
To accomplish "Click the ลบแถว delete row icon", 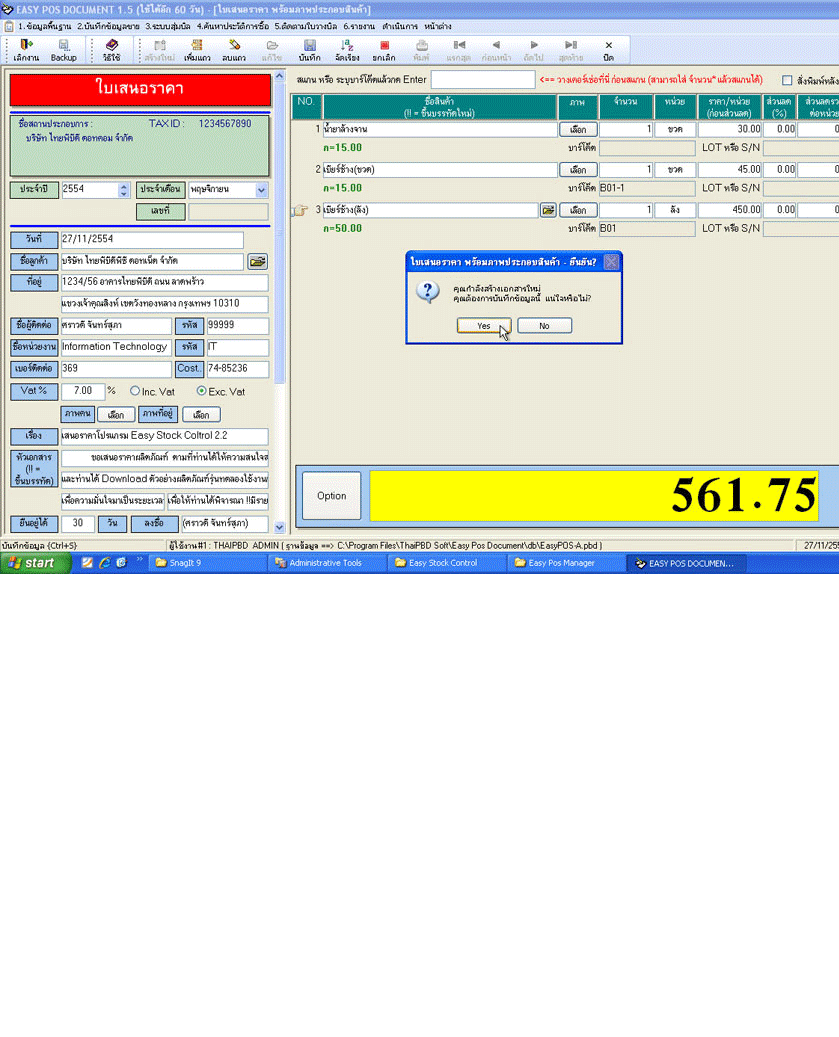I will click(234, 50).
